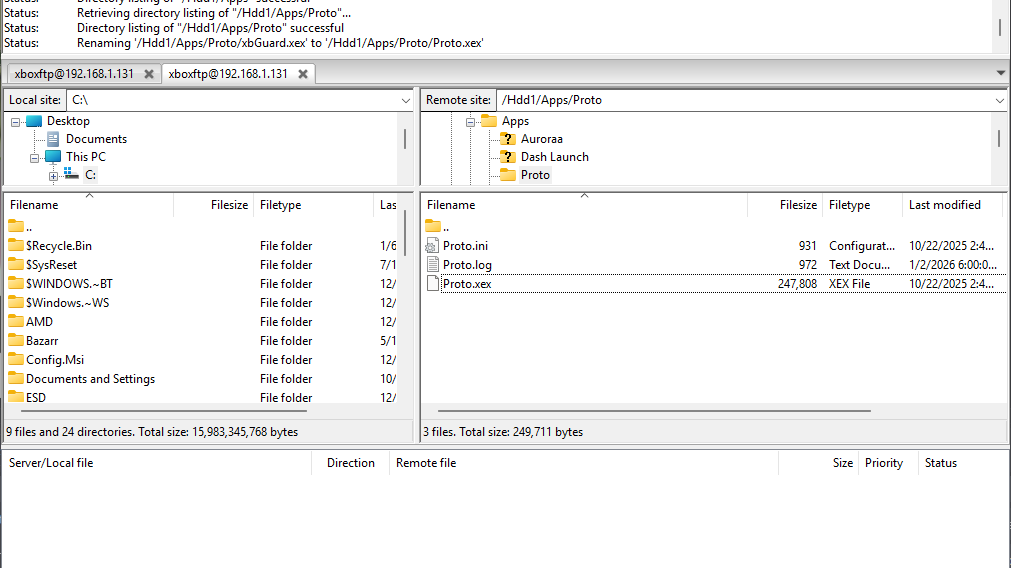Select the Desktop icon in local tree

[x=34, y=121]
